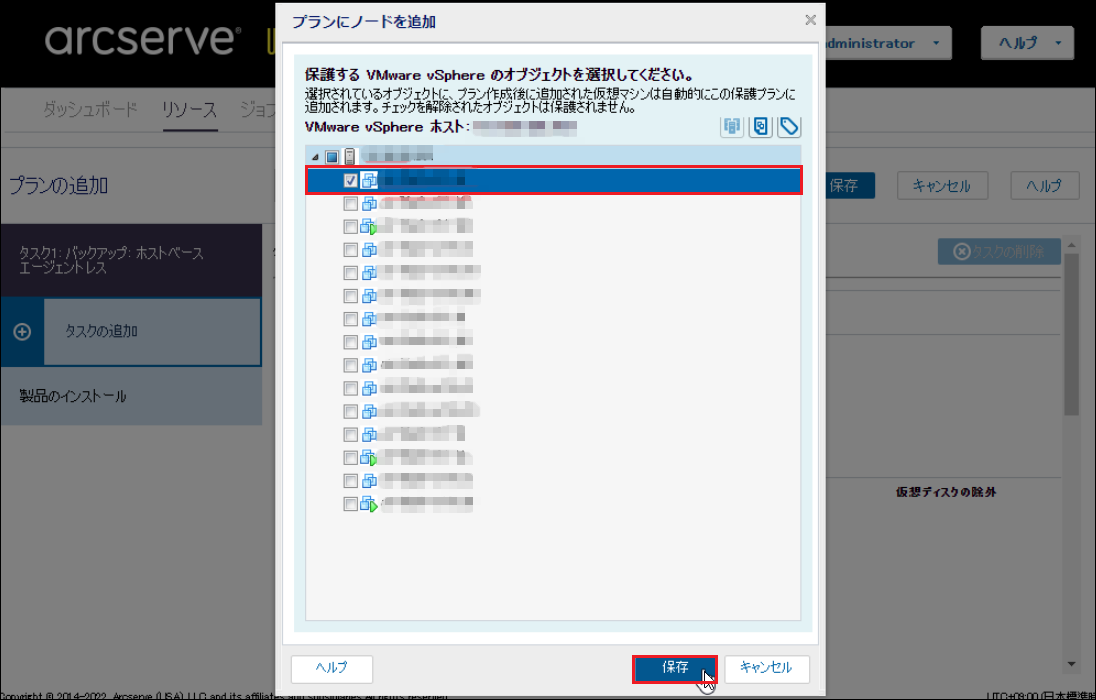Click the arcserve logo in the header
This screenshot has width=1096, height=700.
[143, 39]
